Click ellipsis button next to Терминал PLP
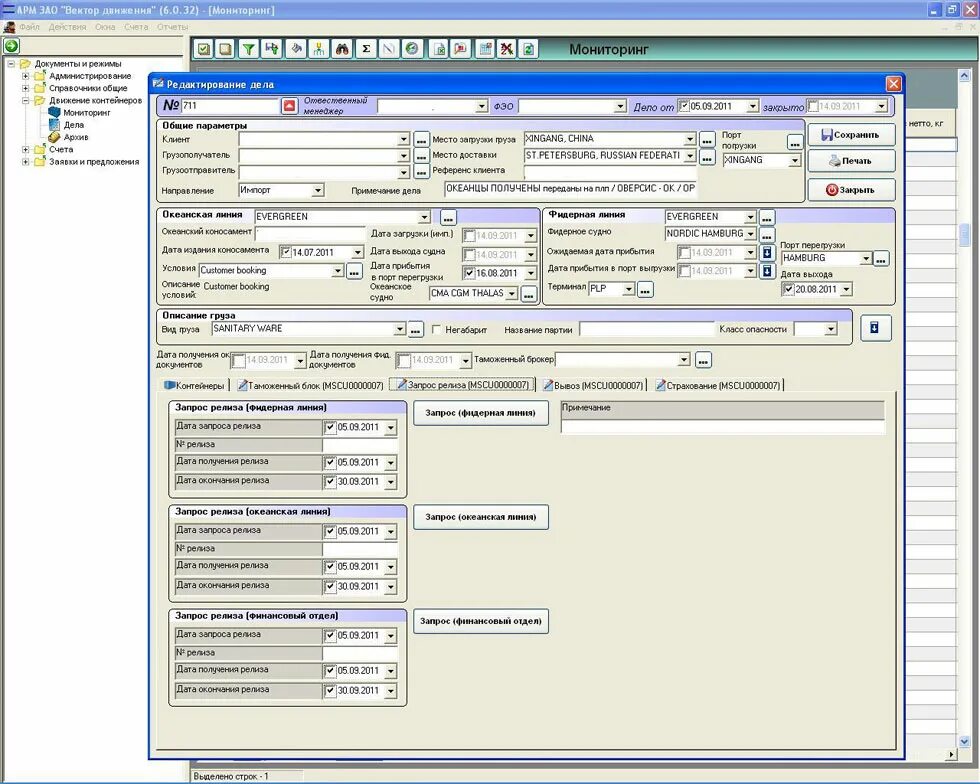Image resolution: width=980 pixels, height=784 pixels. [645, 289]
